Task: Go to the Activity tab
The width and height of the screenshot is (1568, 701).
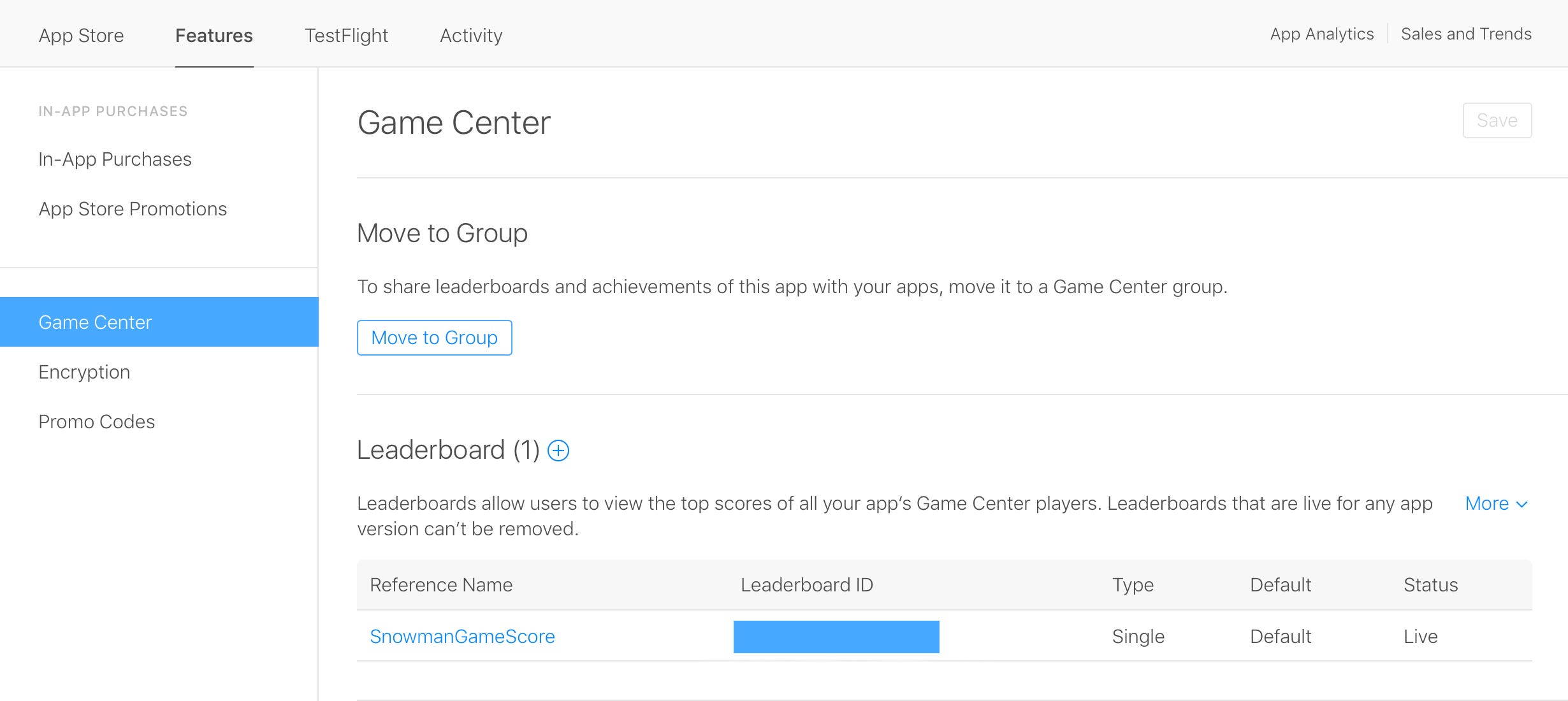Action: tap(471, 35)
